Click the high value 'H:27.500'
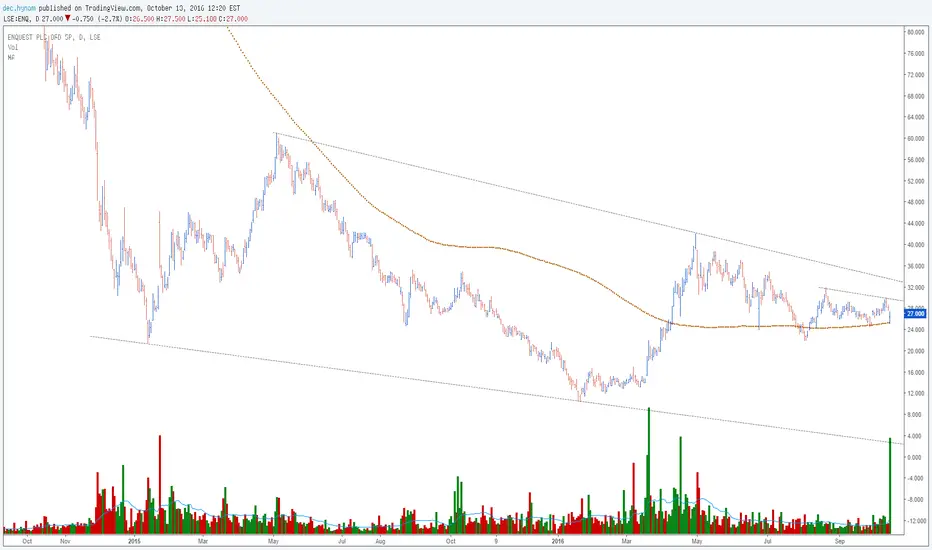Viewport: 932px width, 550px height. (171, 18)
